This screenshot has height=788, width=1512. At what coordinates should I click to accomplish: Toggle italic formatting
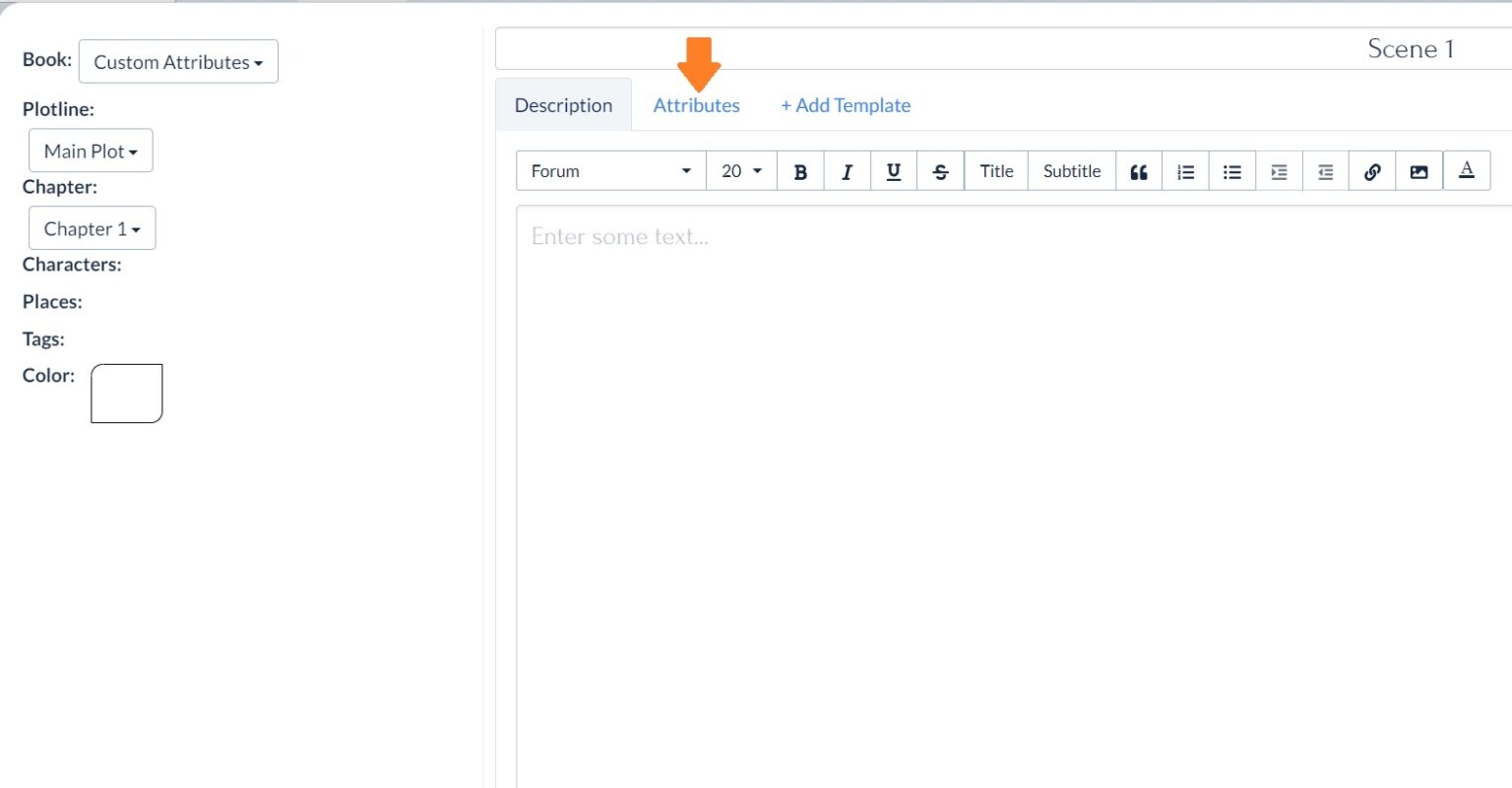point(847,171)
